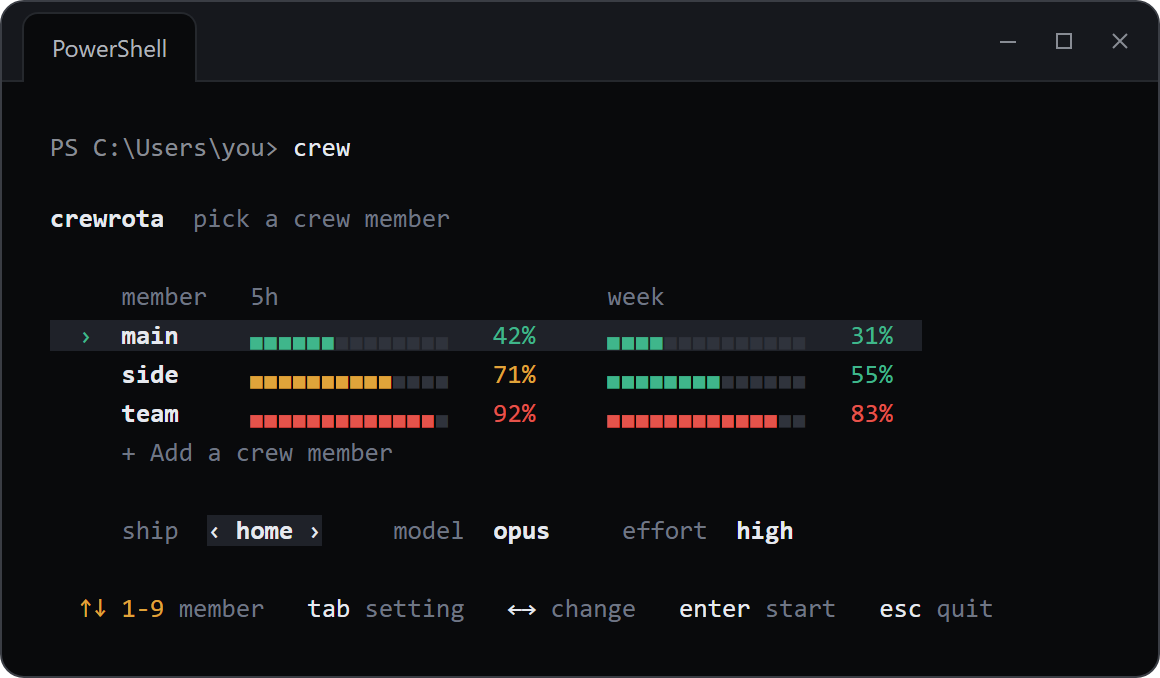Select the side crew member
Viewport: 1160px width, 678px height.
(150, 375)
